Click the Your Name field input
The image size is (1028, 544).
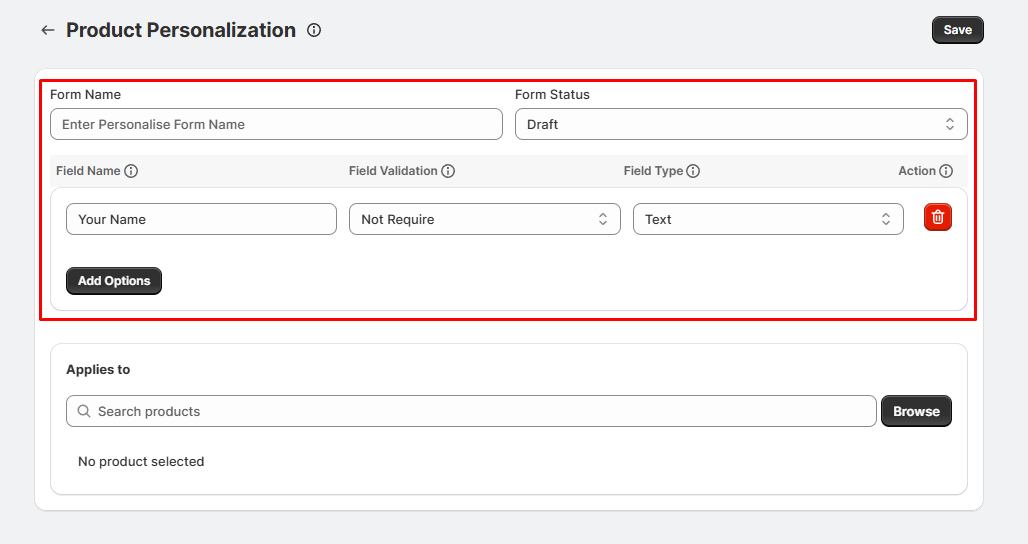click(x=201, y=219)
